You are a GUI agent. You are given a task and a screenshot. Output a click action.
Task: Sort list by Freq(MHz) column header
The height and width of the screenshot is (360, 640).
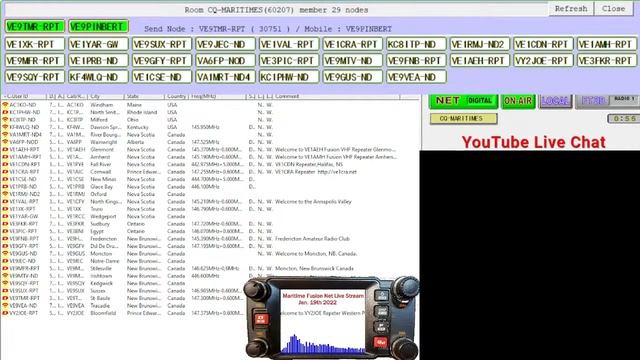(218, 96)
